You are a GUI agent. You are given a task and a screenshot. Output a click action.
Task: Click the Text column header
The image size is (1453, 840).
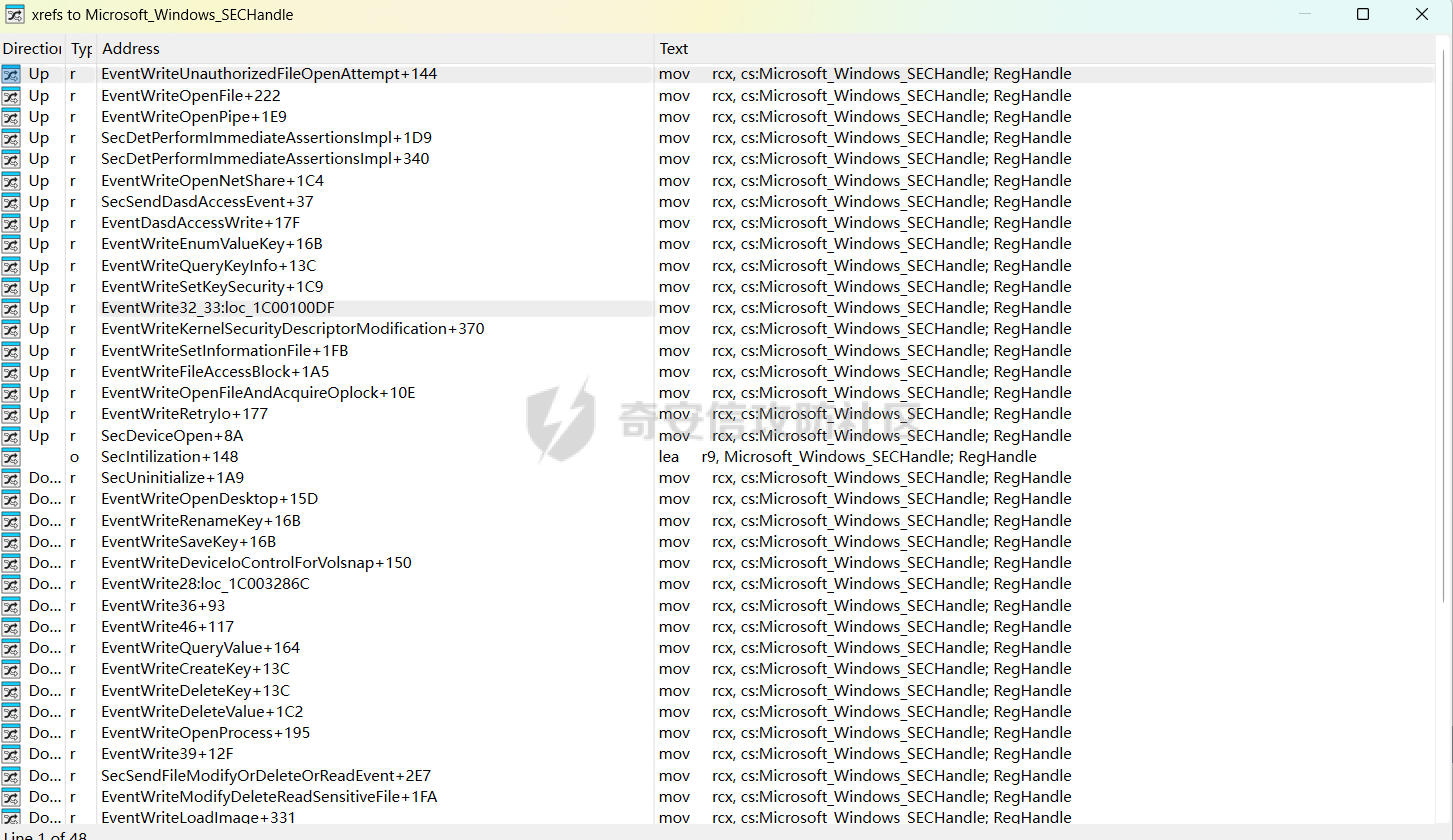[x=673, y=49]
